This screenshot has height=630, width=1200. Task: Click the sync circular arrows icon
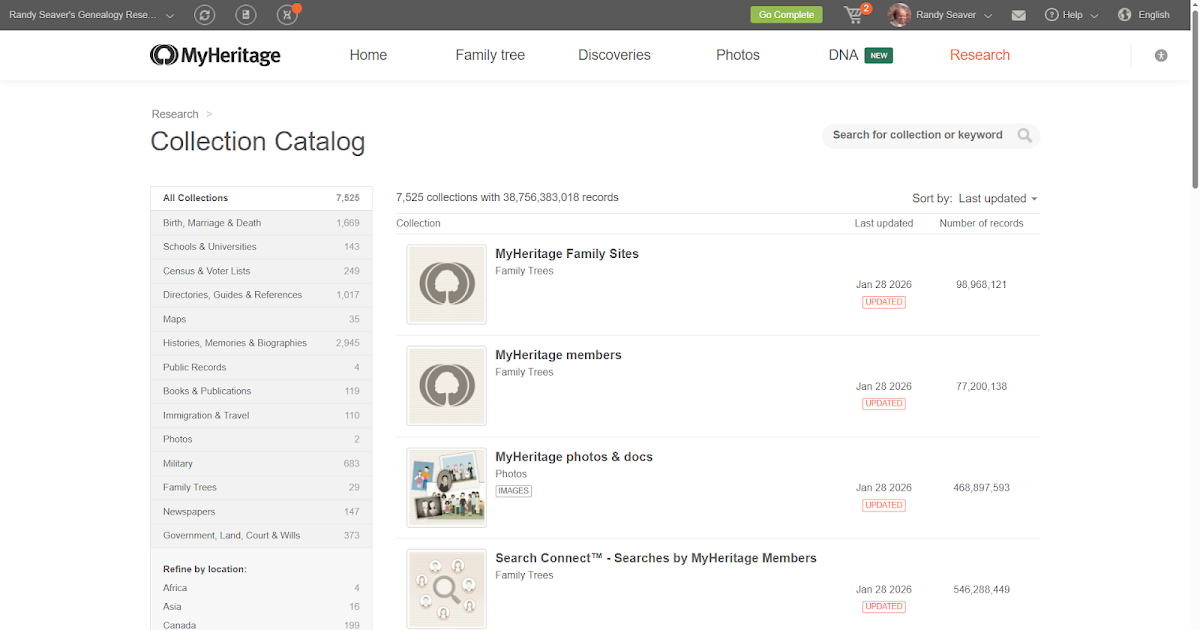pyautogui.click(x=205, y=15)
